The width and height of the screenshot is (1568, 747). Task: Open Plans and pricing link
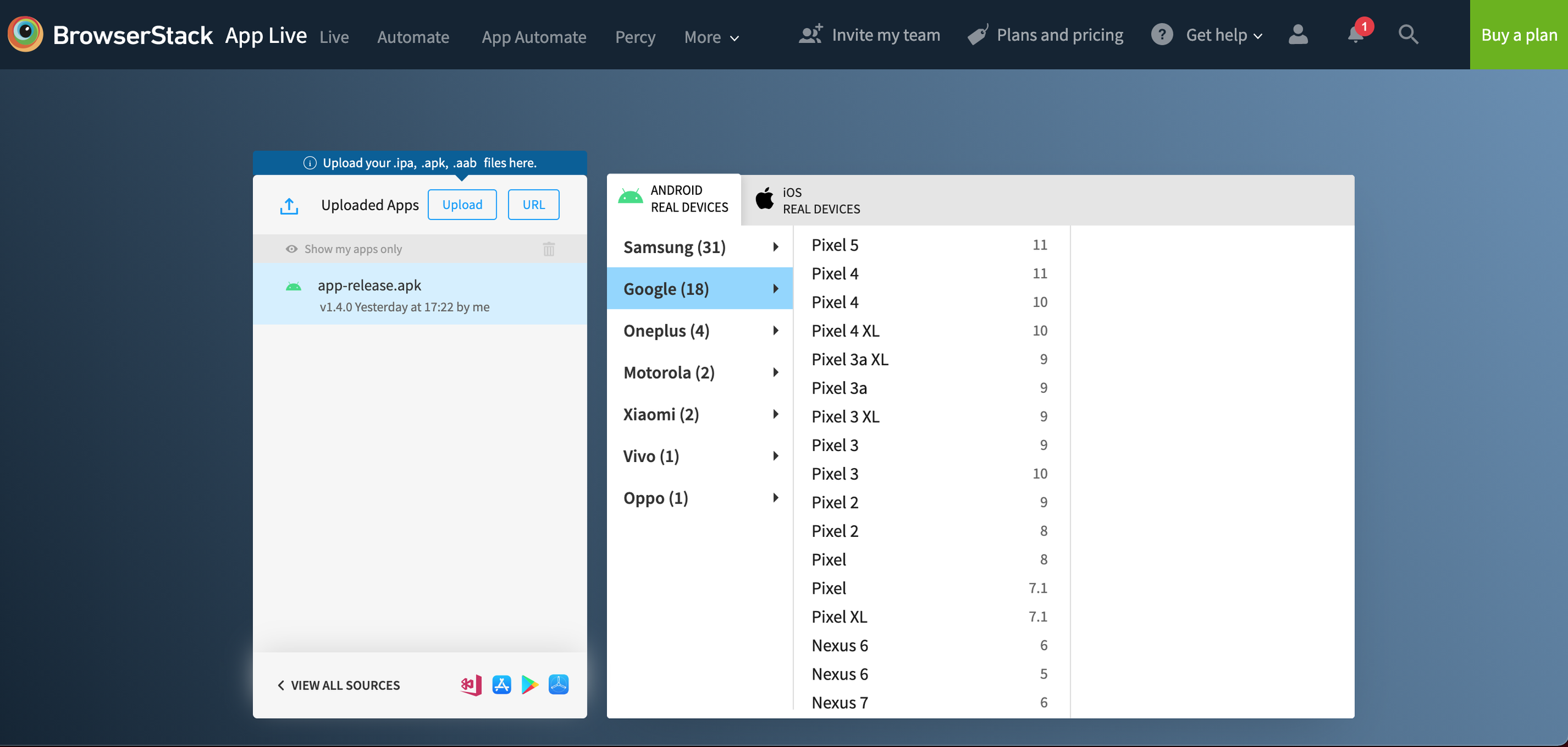(1060, 35)
